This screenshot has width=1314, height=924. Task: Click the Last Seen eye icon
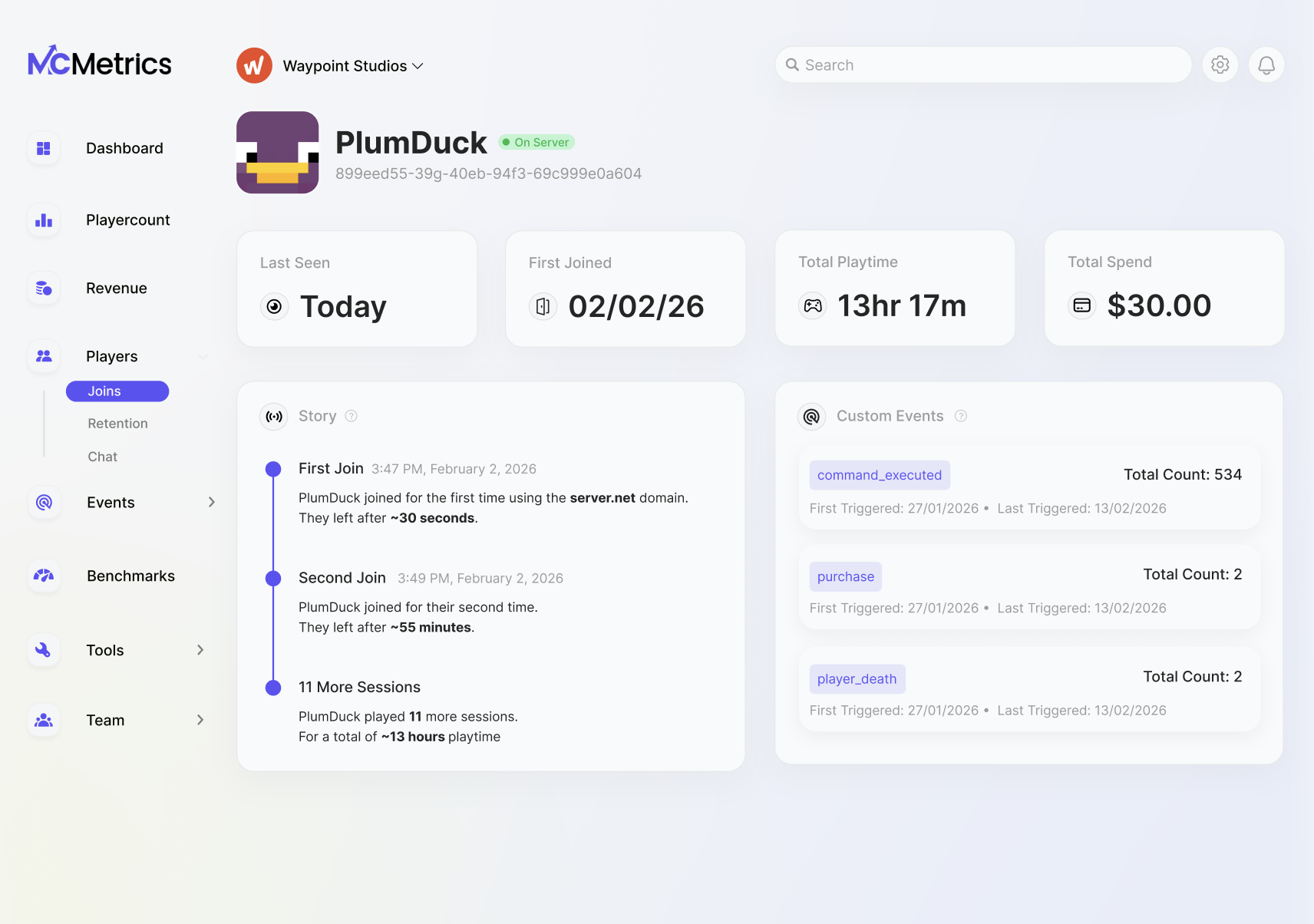pos(274,307)
